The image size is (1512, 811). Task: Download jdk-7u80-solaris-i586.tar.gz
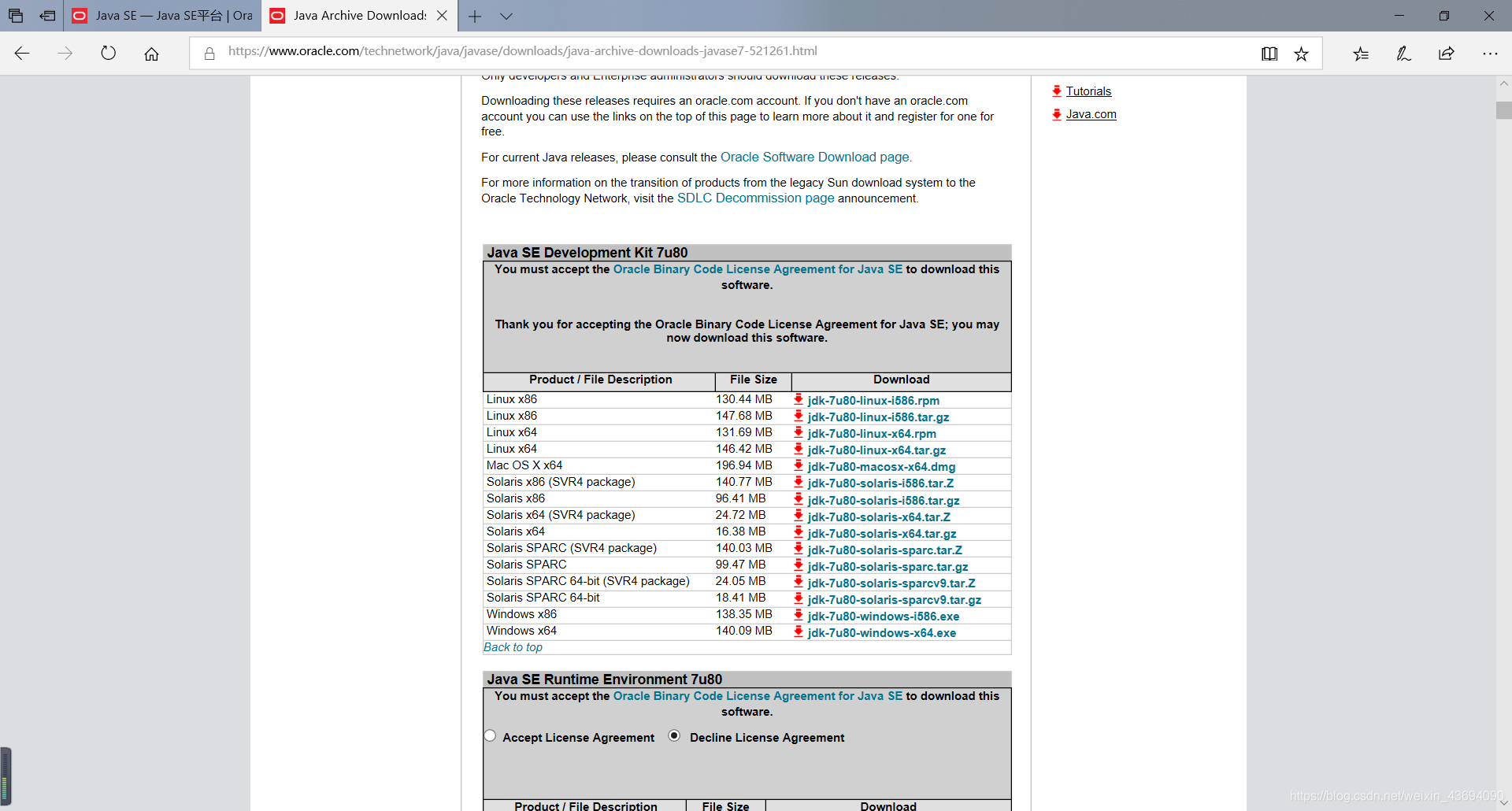[884, 501]
